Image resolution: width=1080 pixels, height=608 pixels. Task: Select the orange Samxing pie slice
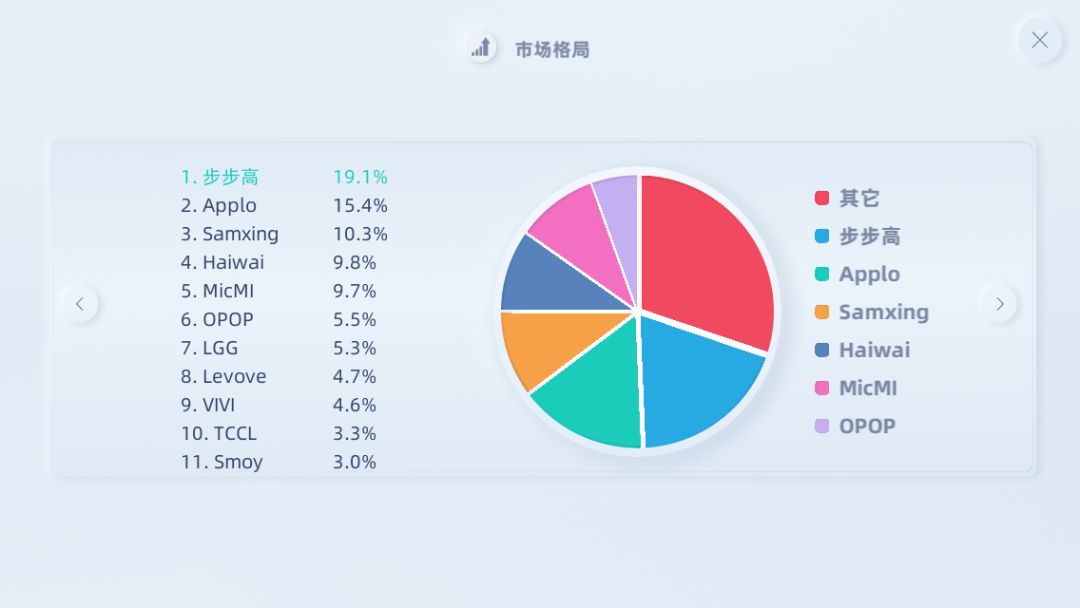[551, 344]
